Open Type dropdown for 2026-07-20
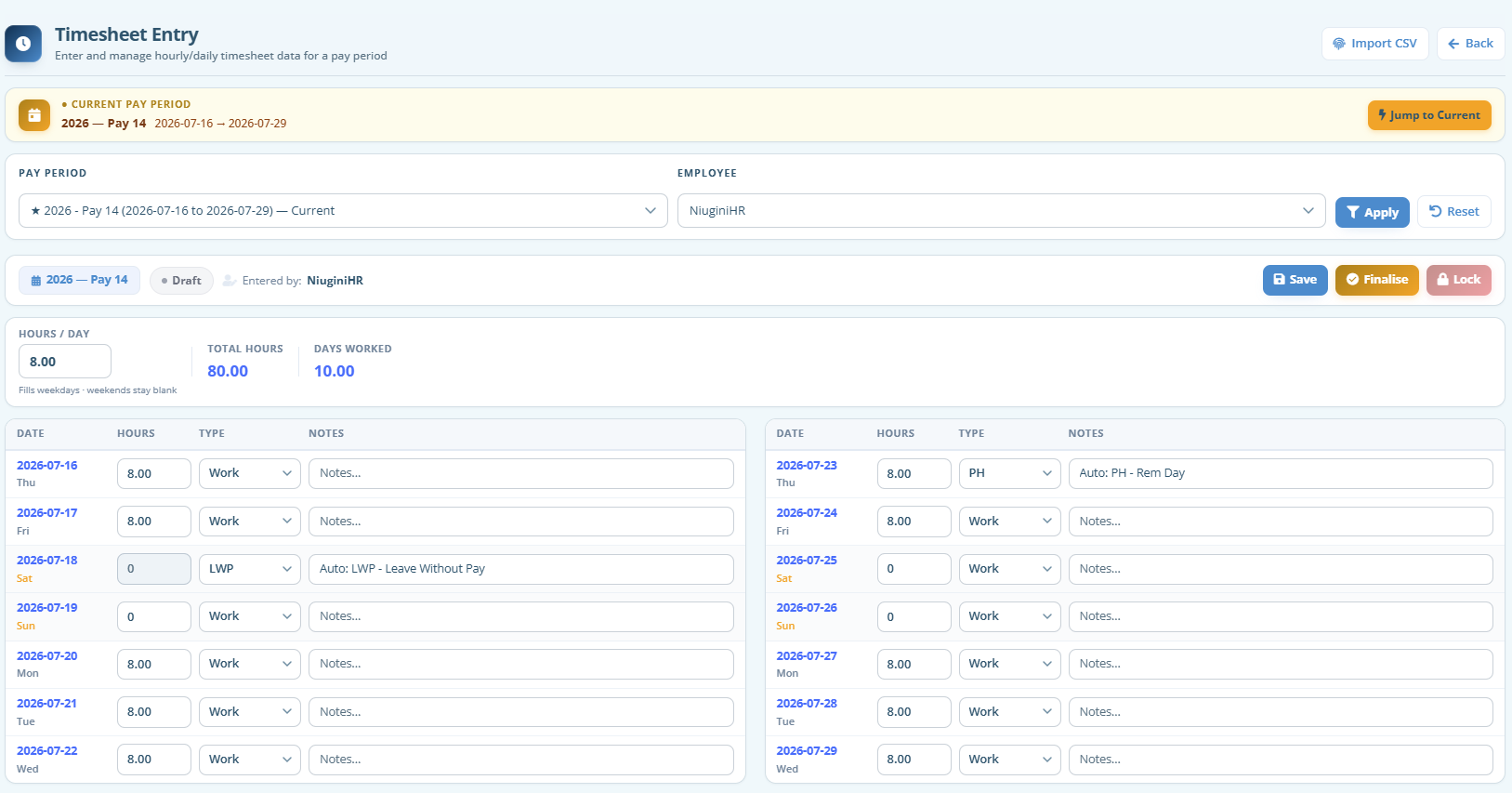This screenshot has height=793, width=1512. coord(250,664)
